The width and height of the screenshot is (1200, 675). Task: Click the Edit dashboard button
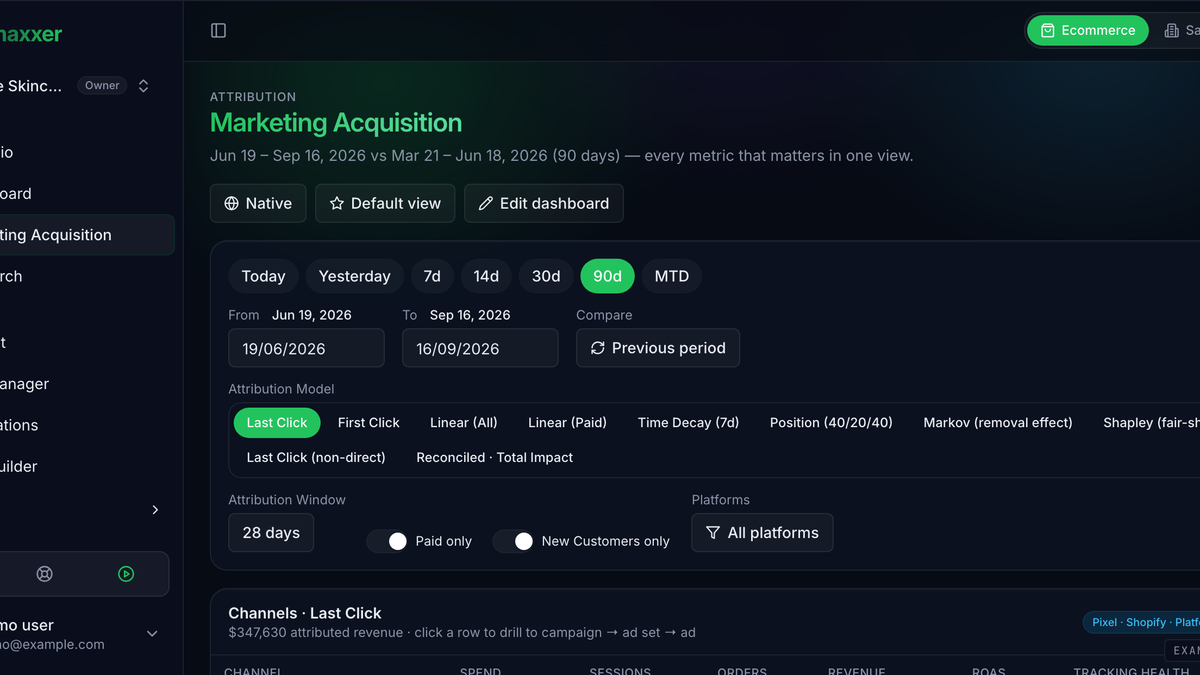pos(544,203)
